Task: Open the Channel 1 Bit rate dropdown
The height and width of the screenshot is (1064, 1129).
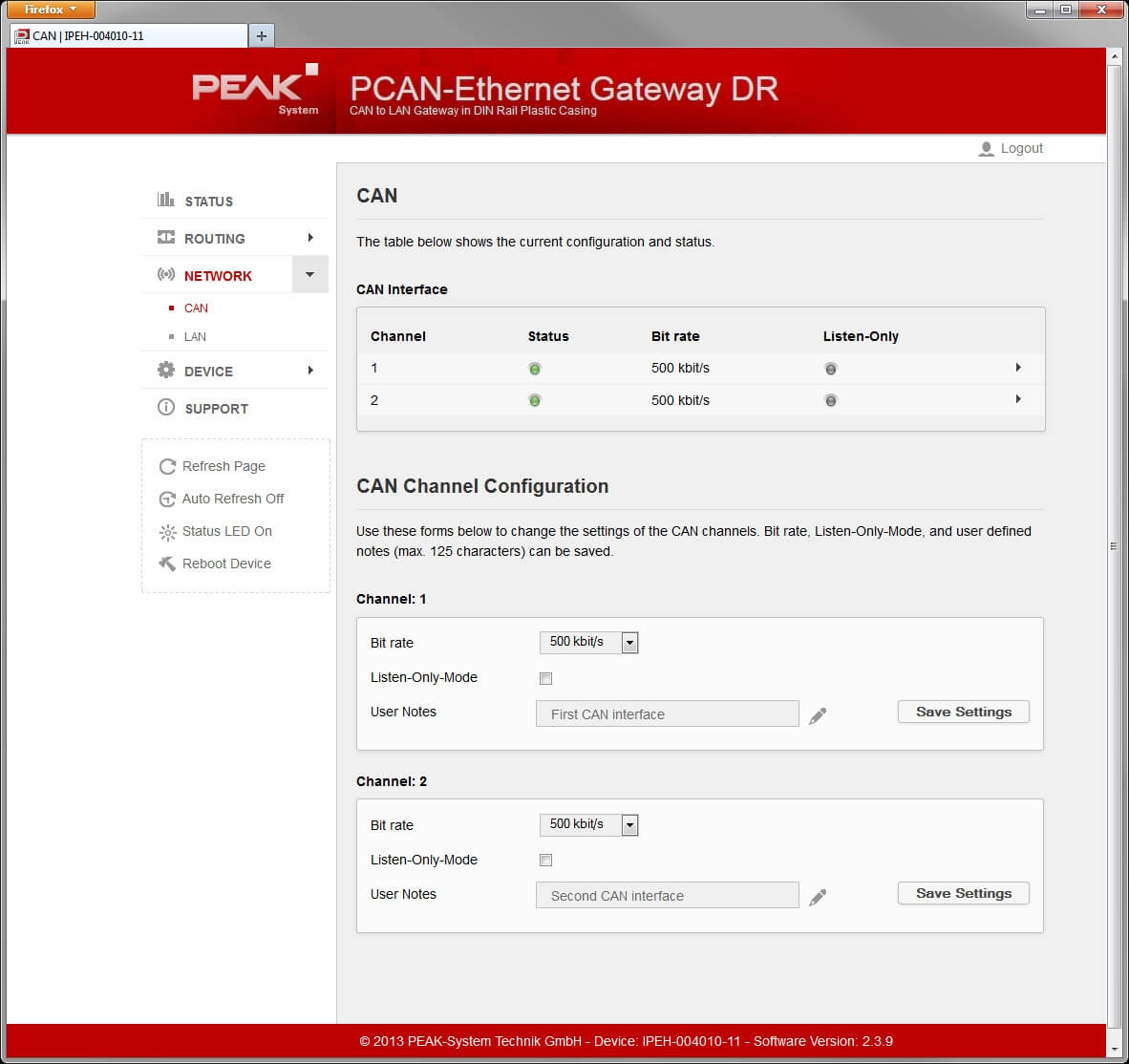Action: click(x=628, y=642)
